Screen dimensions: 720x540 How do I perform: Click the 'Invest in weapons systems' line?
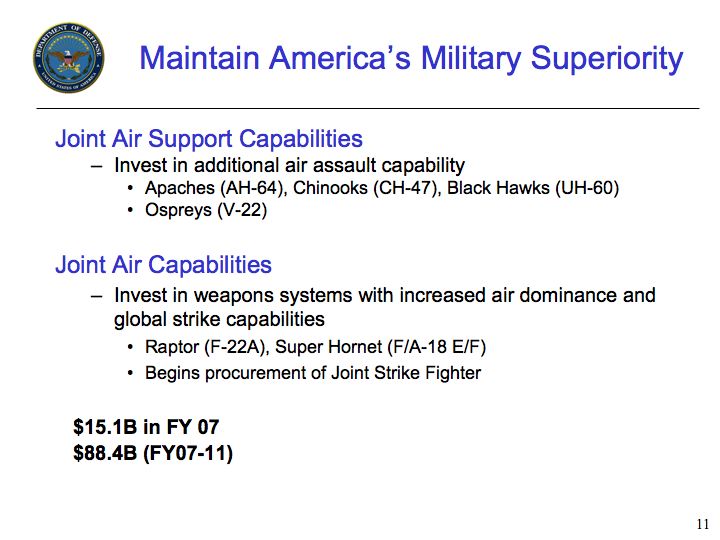[384, 295]
